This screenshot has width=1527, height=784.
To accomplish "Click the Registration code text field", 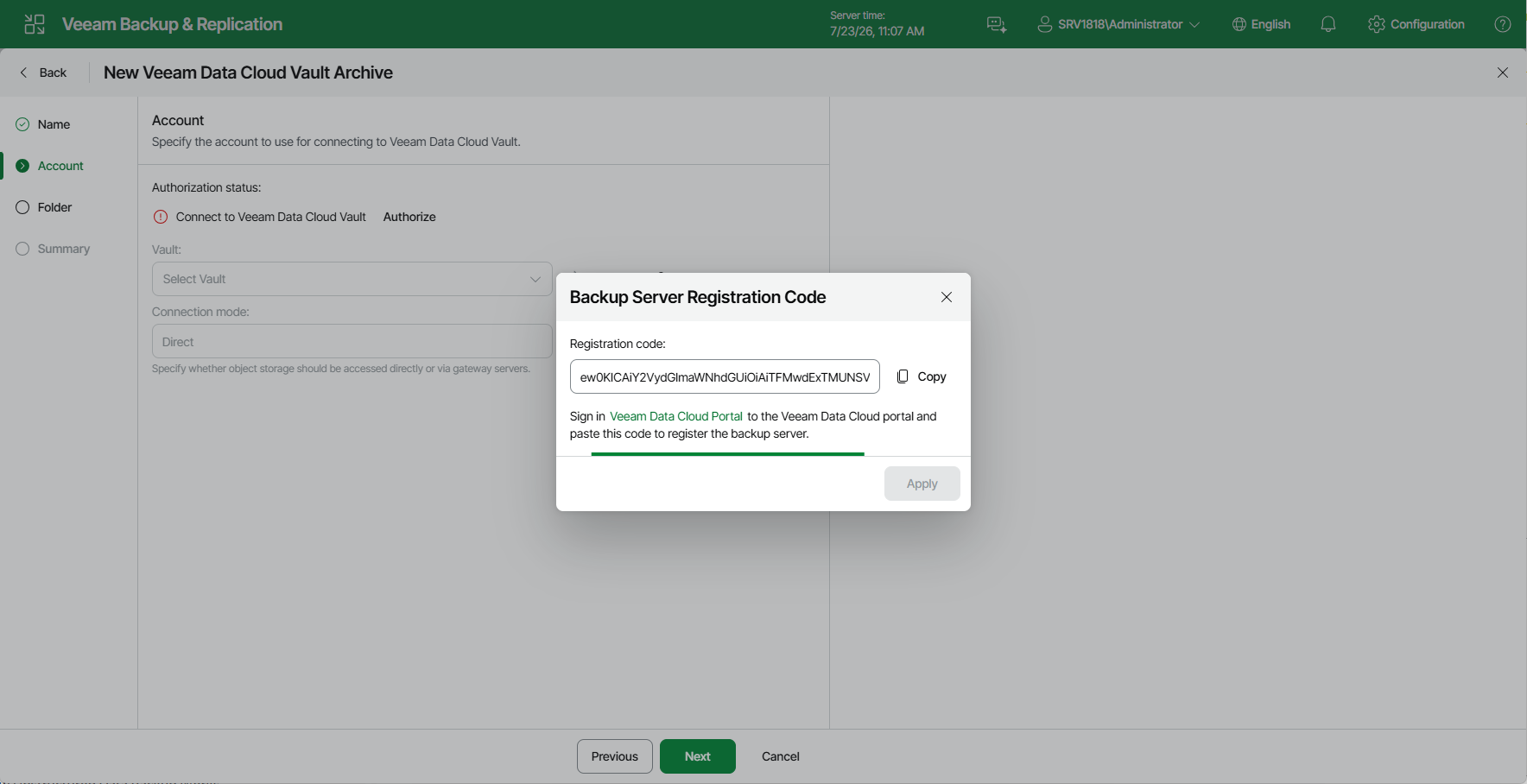I will (725, 376).
